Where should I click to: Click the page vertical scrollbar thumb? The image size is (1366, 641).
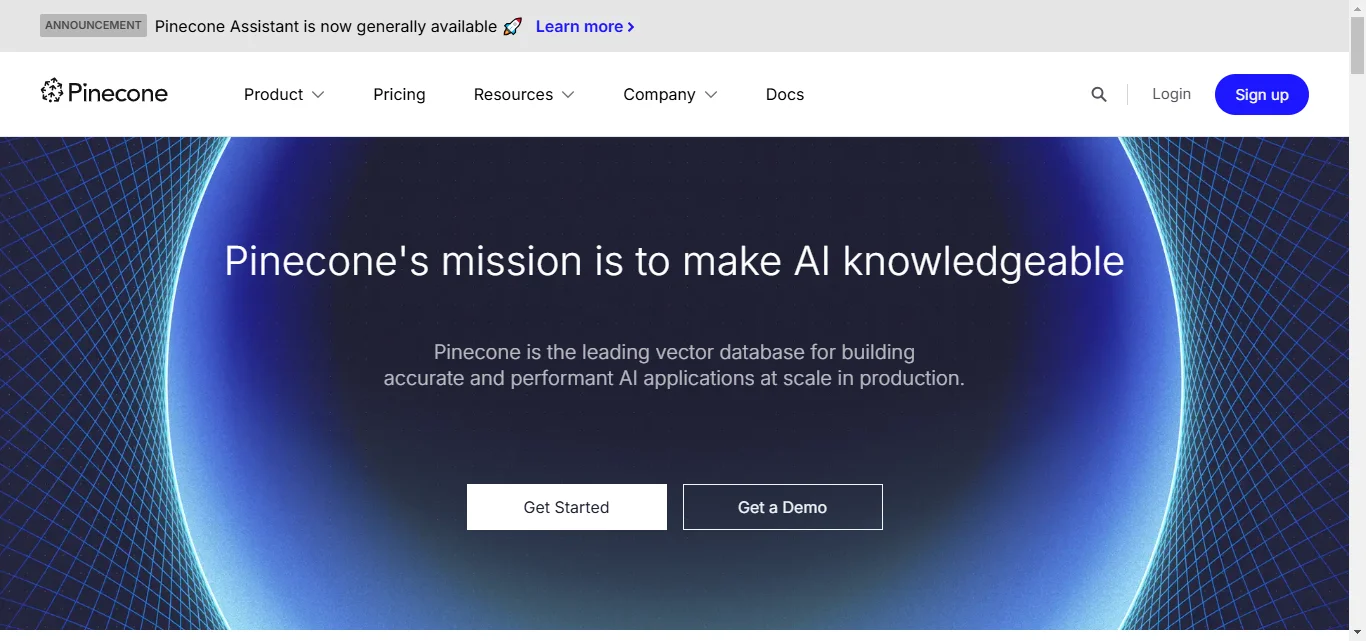point(1357,46)
